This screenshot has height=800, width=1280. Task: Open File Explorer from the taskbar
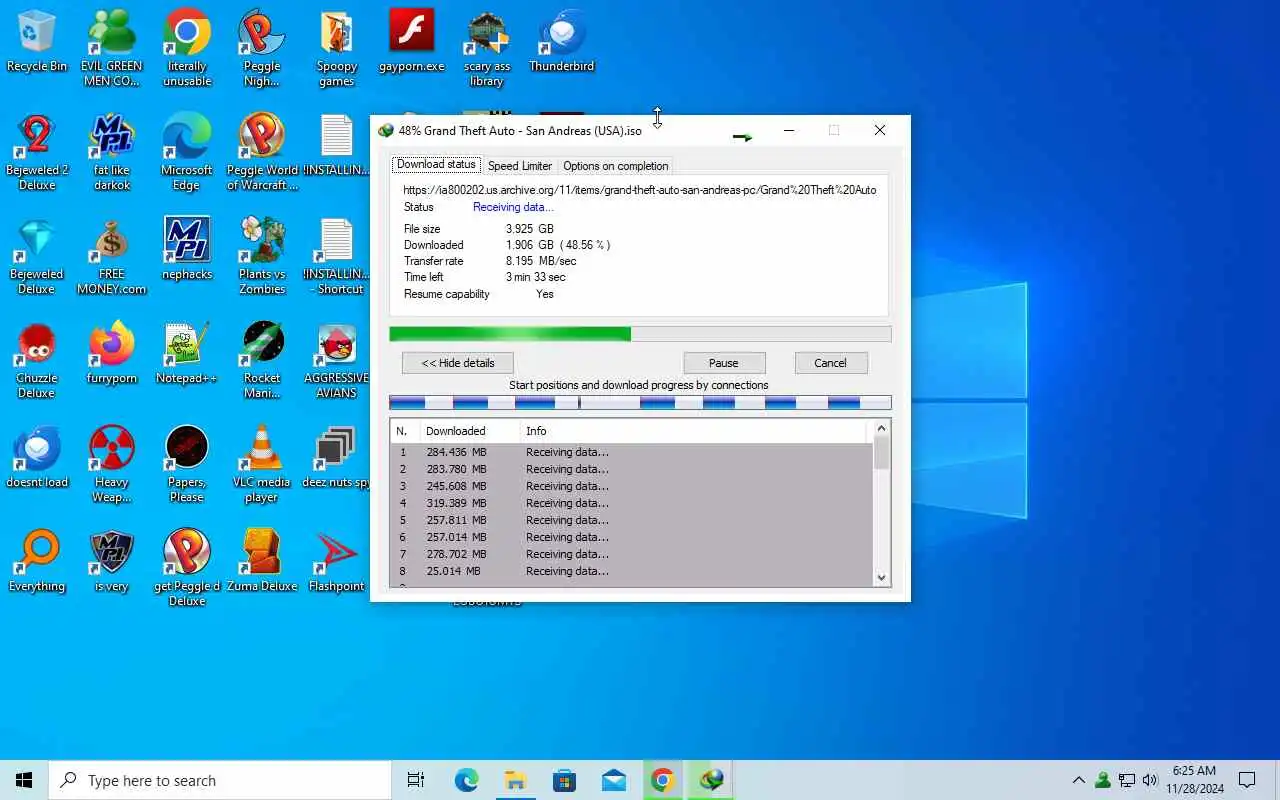point(515,780)
